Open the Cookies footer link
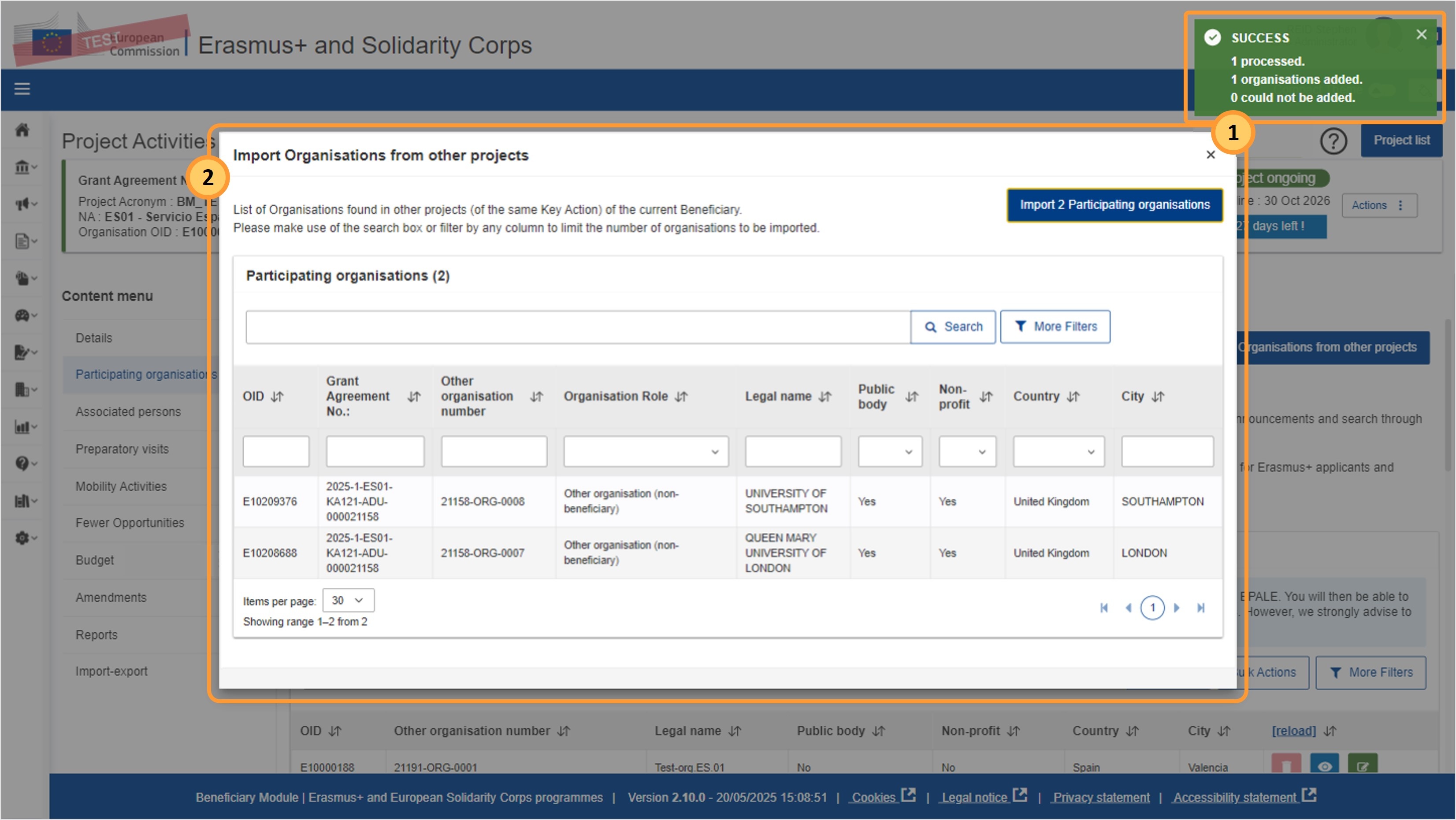Viewport: 1456px width, 820px height. [x=884, y=797]
